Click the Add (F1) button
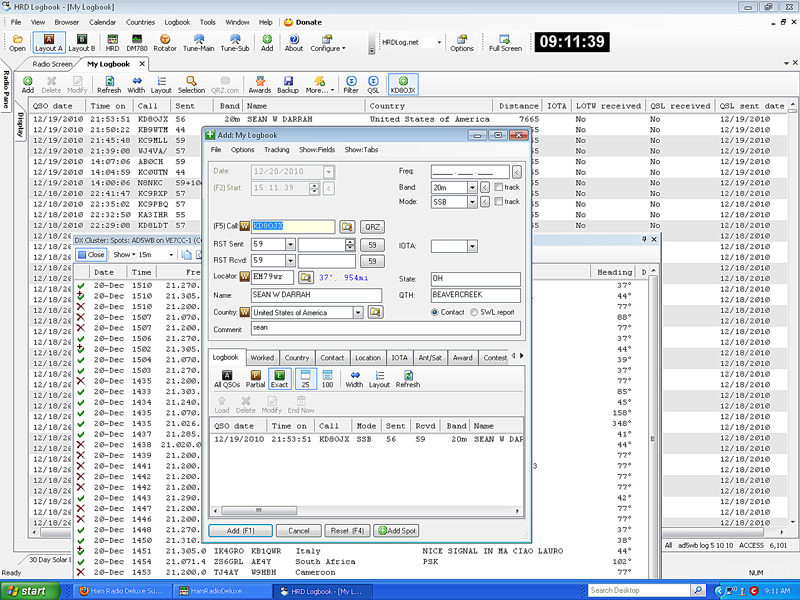Screen dimensions: 800x600 240,531
